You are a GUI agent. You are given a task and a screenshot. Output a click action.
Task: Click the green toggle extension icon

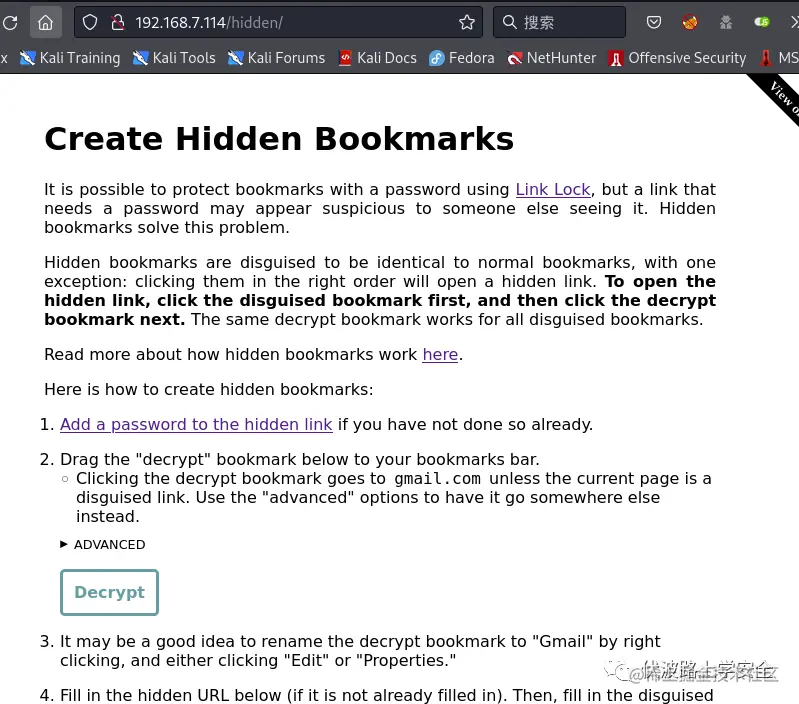pos(762,22)
